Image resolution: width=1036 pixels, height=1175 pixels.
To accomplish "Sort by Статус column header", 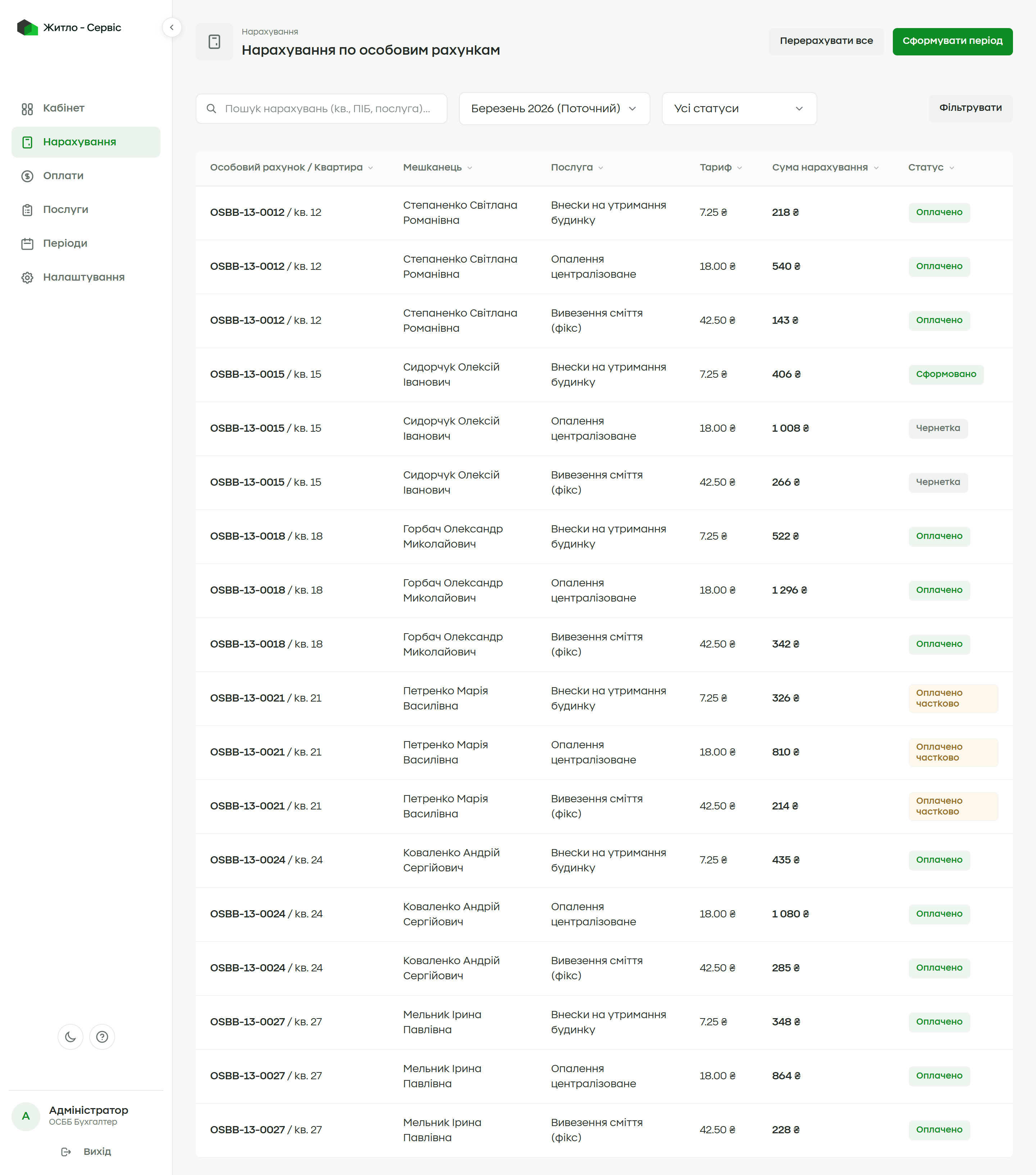I will tap(931, 167).
